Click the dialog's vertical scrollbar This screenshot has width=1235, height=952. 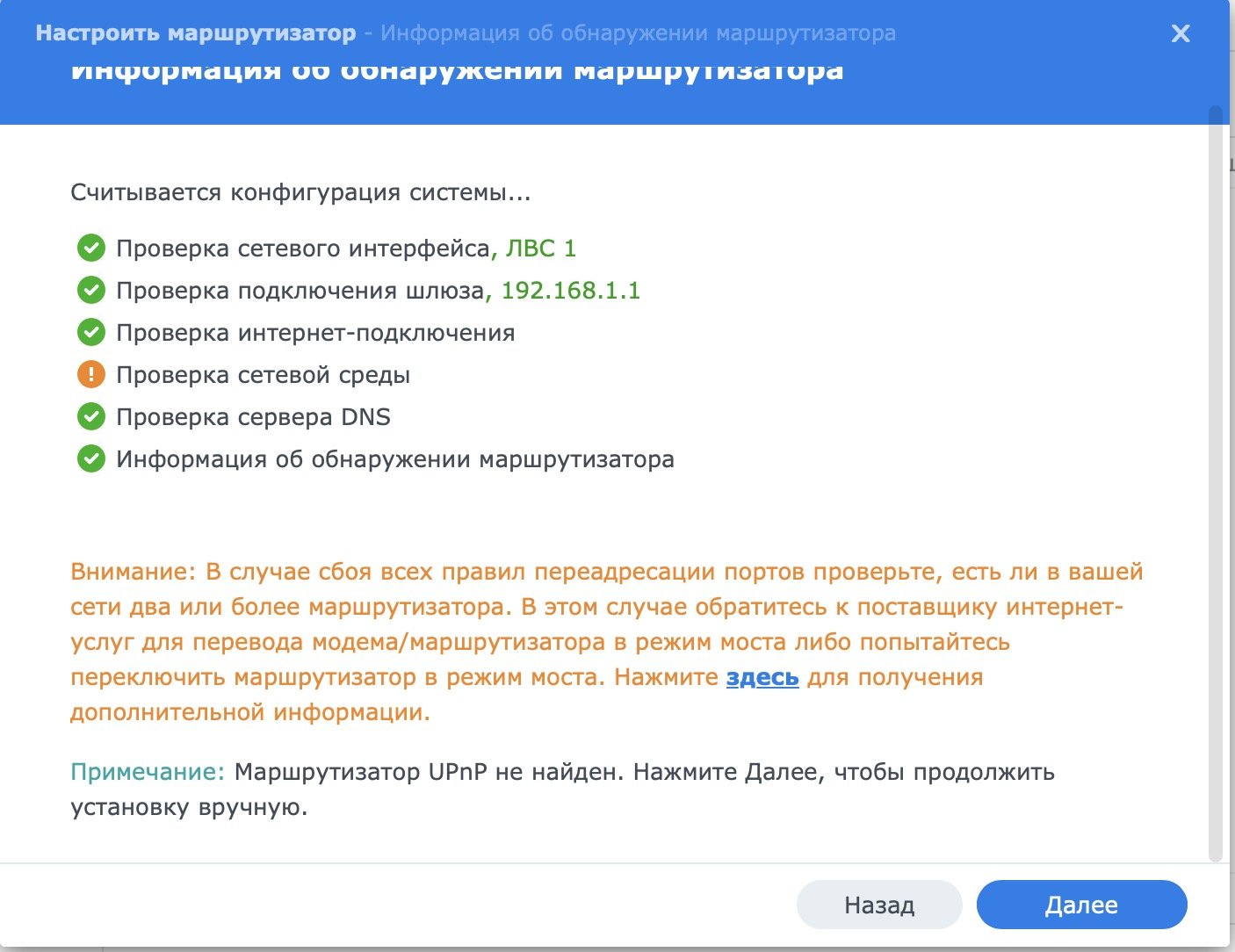[1216, 483]
